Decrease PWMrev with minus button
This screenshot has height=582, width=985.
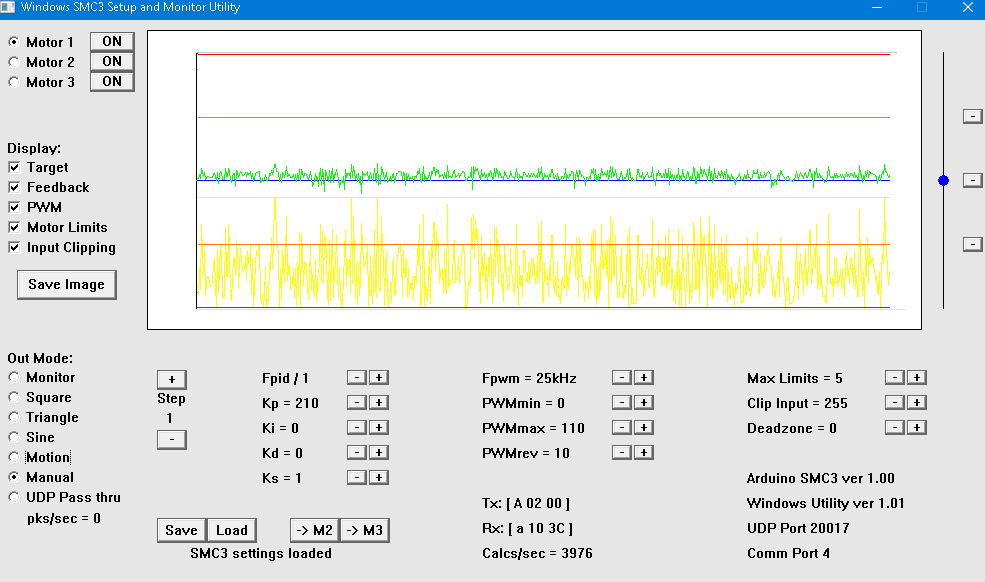621,453
